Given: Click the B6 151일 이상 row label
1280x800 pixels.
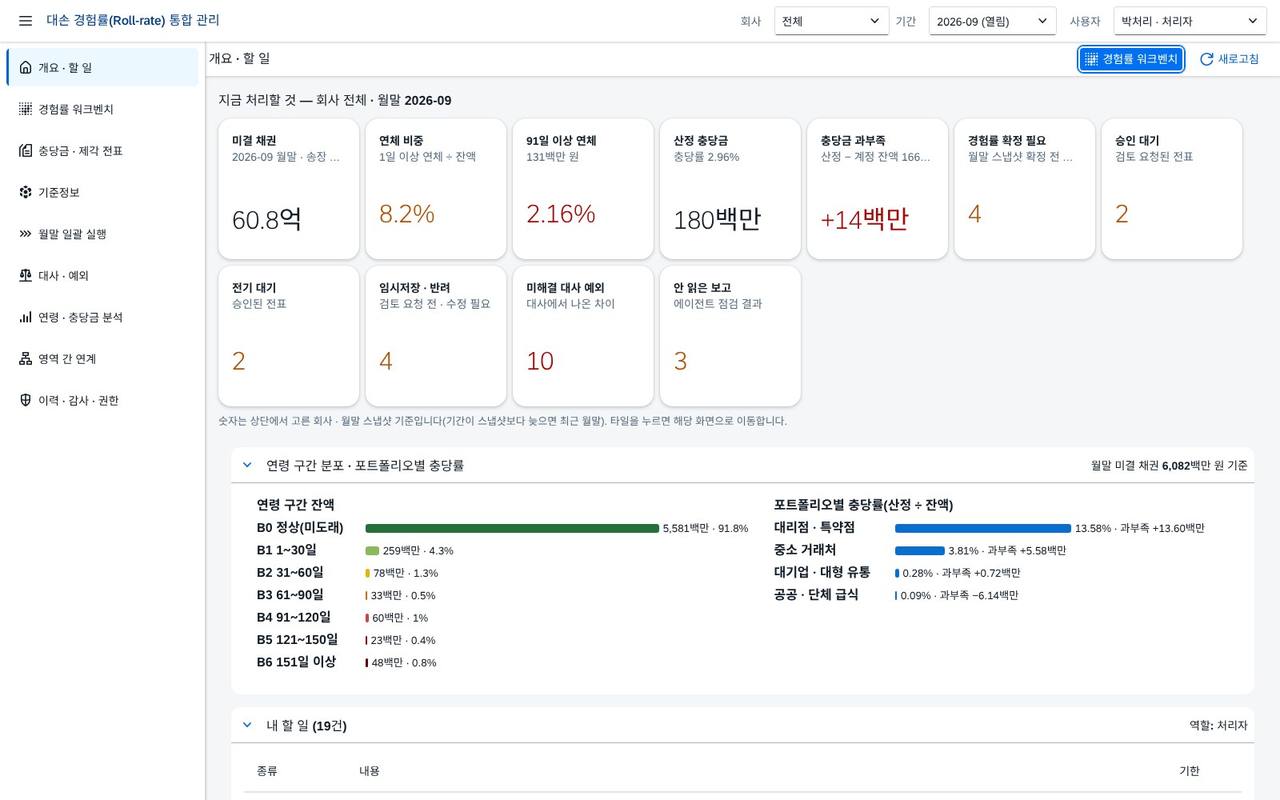Looking at the screenshot, I should point(296,662).
